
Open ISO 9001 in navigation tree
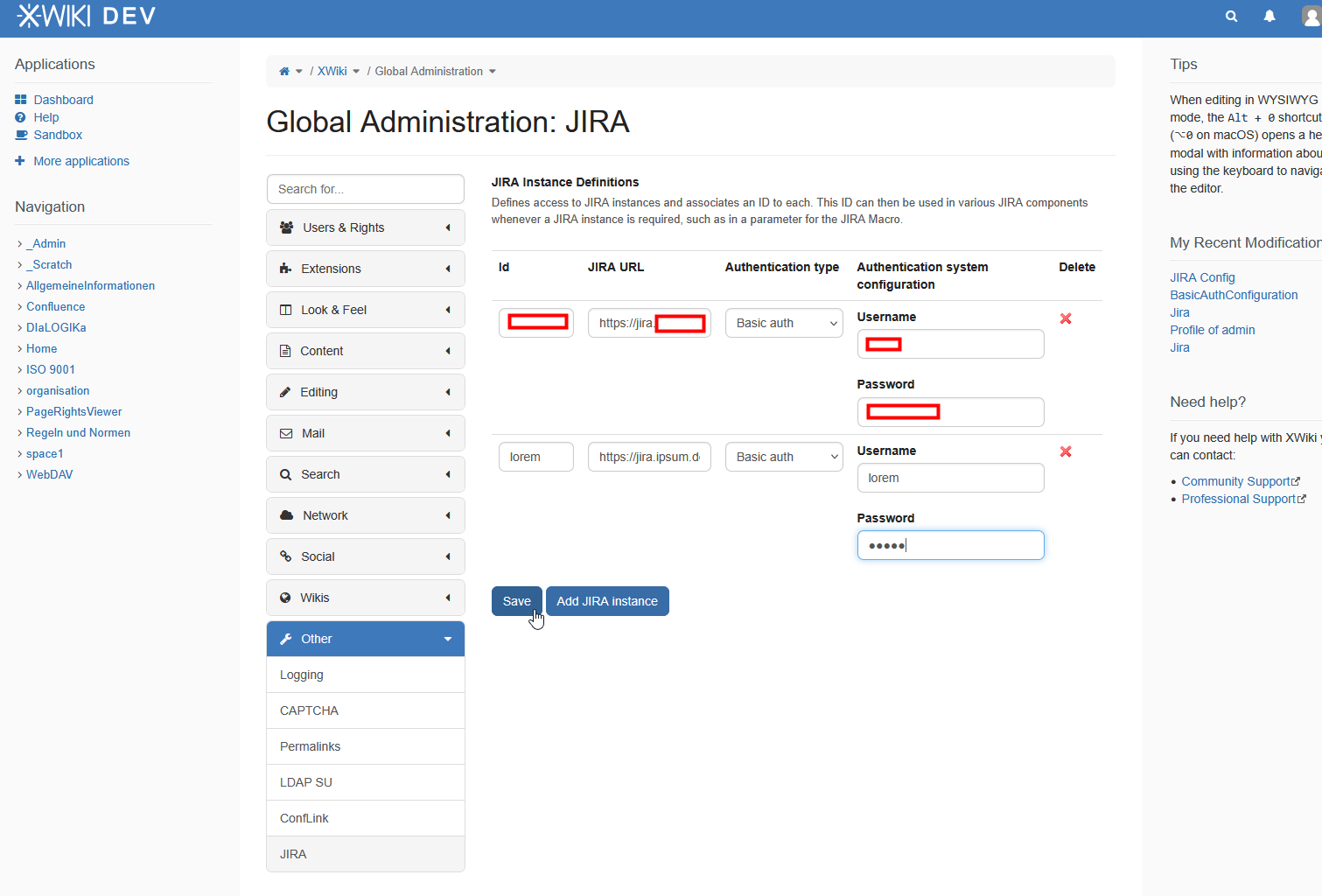pyautogui.click(x=51, y=369)
